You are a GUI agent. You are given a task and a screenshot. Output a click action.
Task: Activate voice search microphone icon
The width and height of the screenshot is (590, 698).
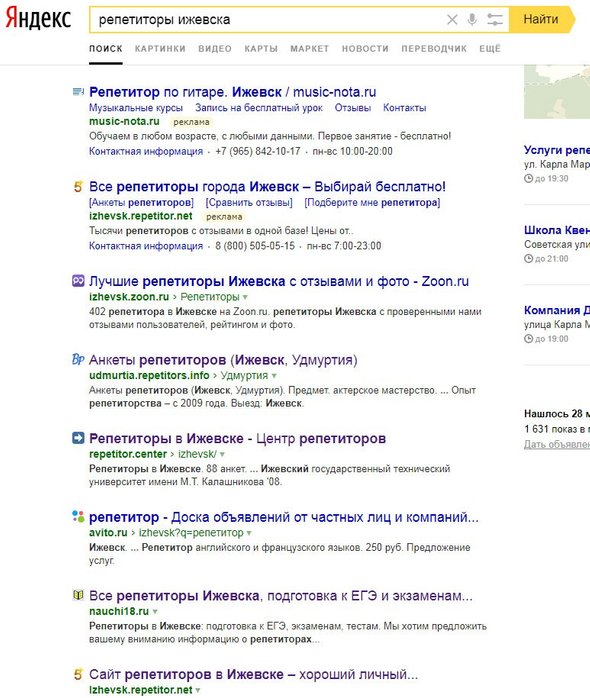472,20
